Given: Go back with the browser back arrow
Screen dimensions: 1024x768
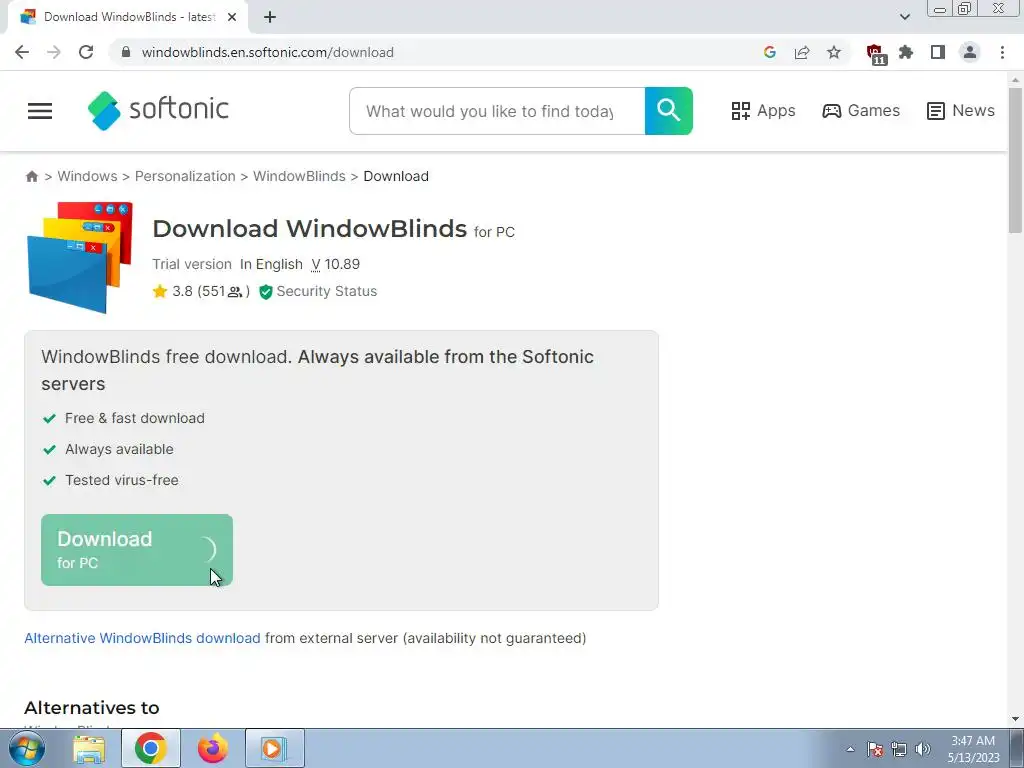Looking at the screenshot, I should point(22,52).
